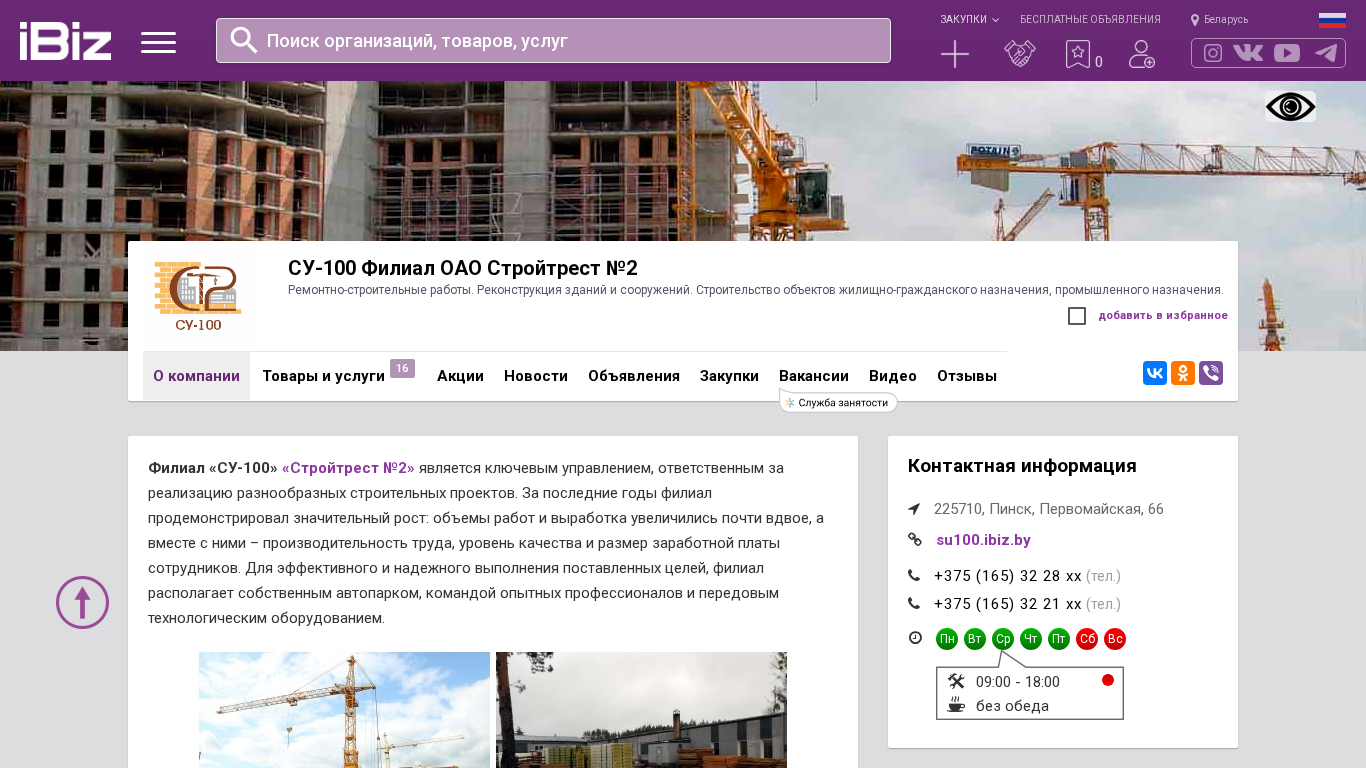Open the Telegram icon in header
The width and height of the screenshot is (1366, 768).
click(1326, 53)
